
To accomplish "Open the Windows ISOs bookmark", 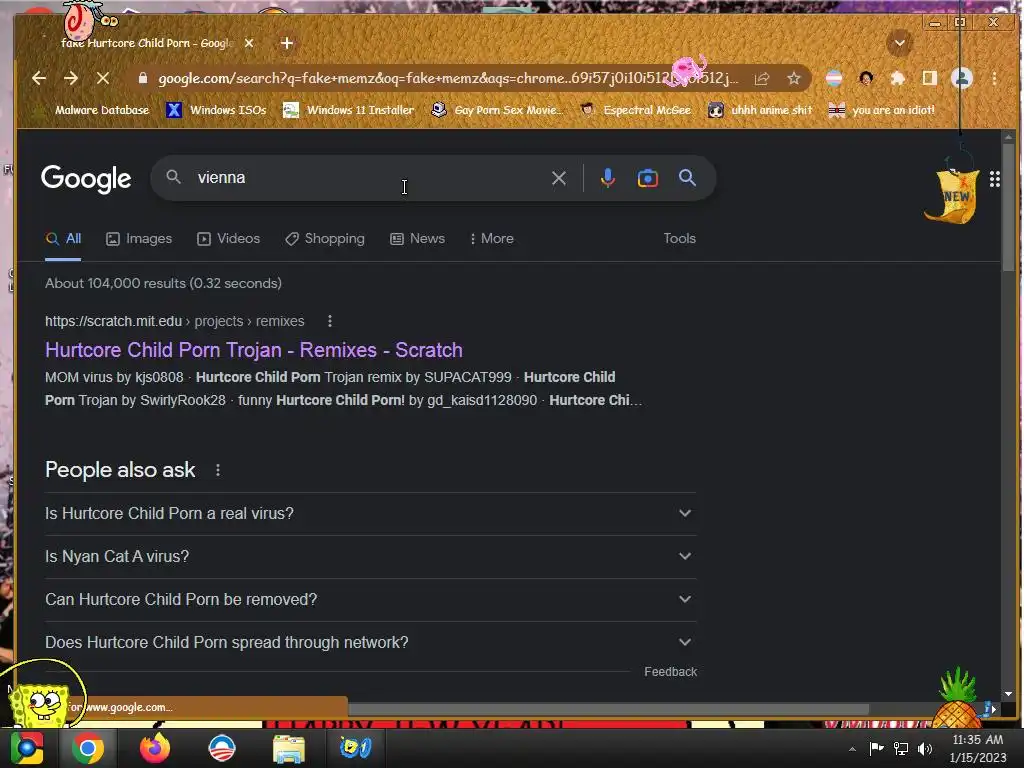I will (x=217, y=110).
